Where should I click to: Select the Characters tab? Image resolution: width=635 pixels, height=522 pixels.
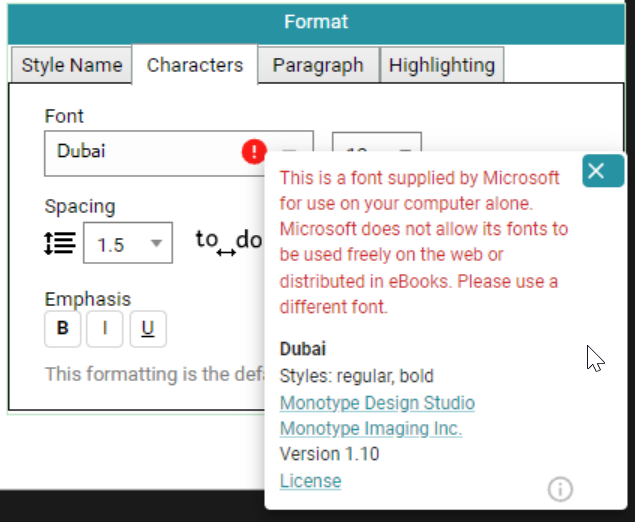195,65
